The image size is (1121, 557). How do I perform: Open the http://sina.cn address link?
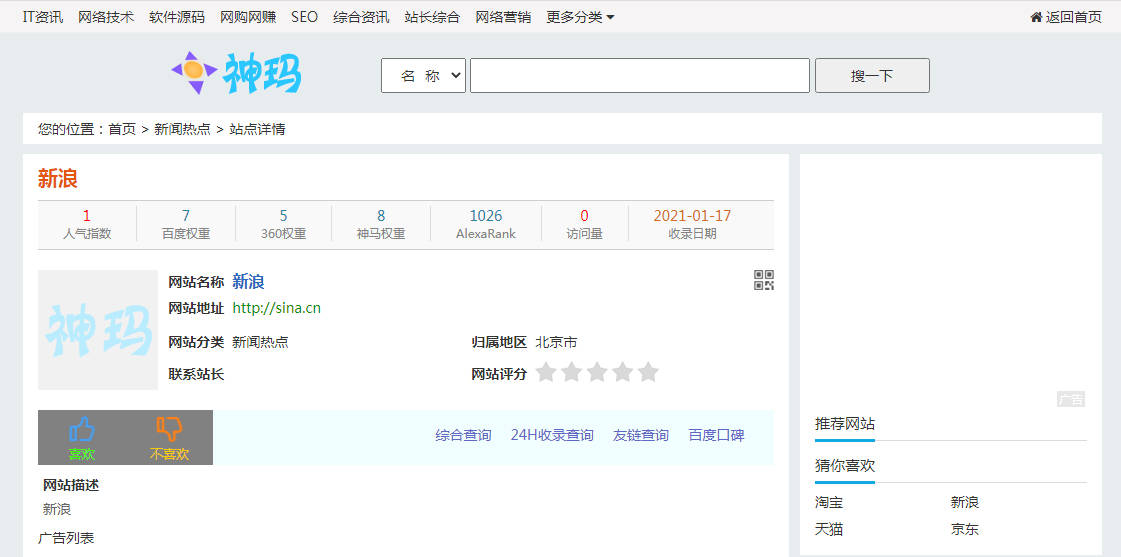[x=277, y=308]
